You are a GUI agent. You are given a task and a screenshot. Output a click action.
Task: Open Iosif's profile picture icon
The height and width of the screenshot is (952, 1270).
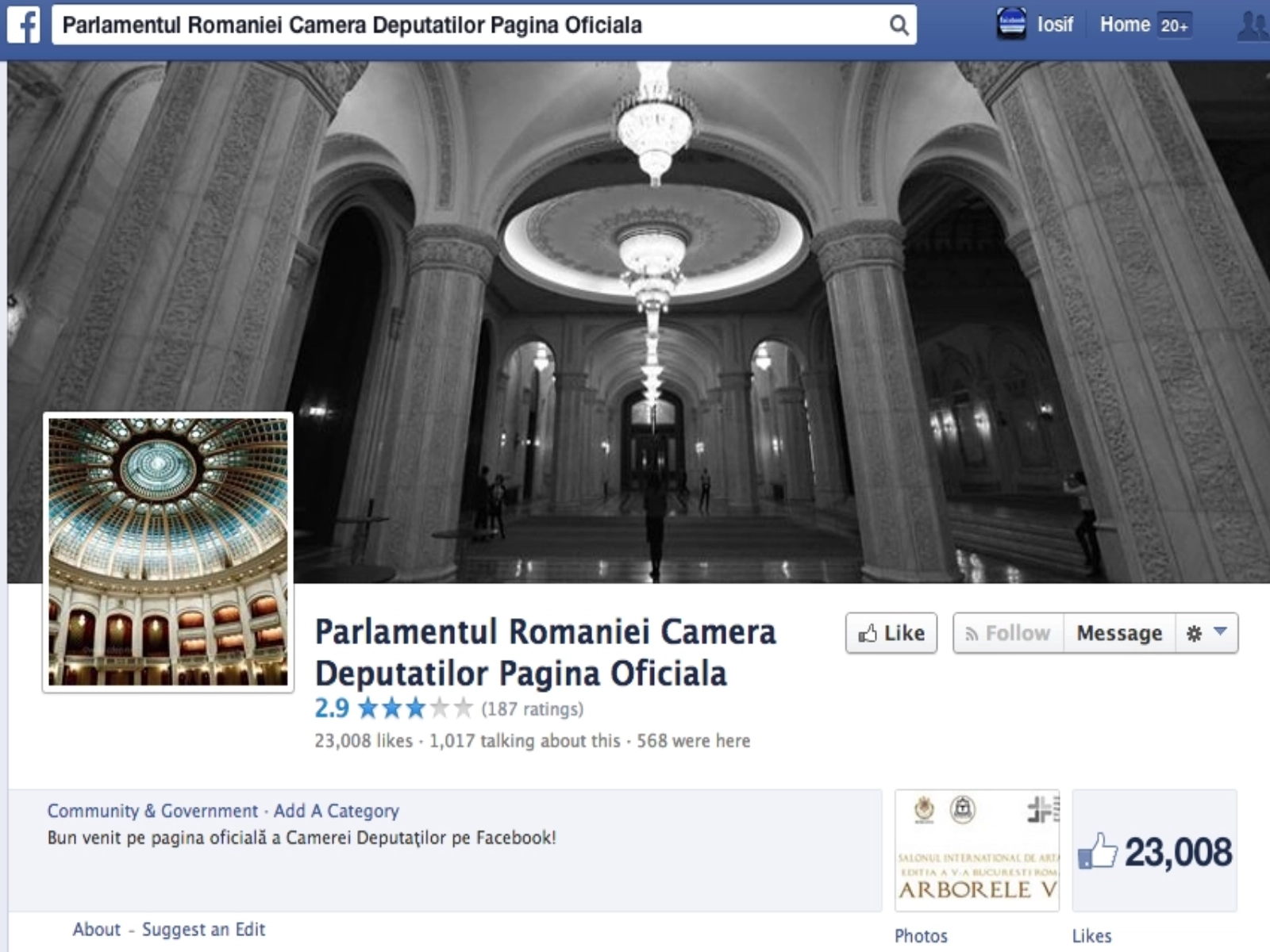click(x=1011, y=25)
